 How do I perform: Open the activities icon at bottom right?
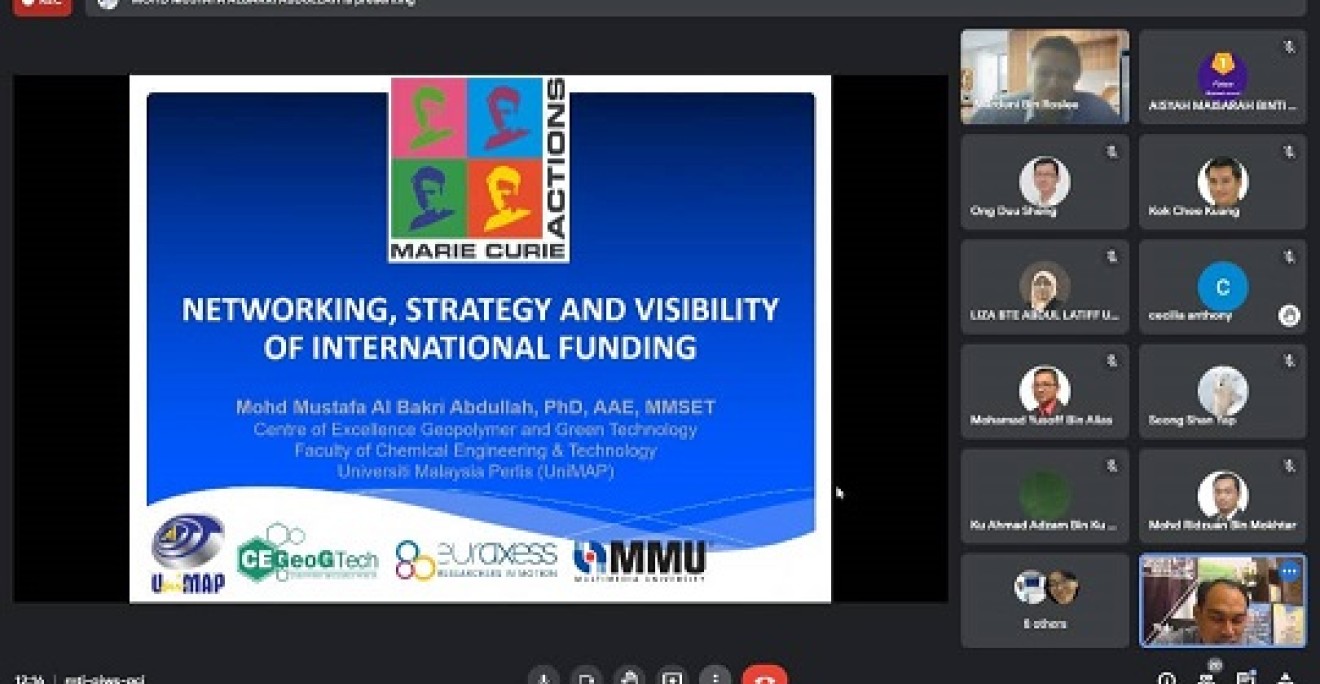[1286, 679]
